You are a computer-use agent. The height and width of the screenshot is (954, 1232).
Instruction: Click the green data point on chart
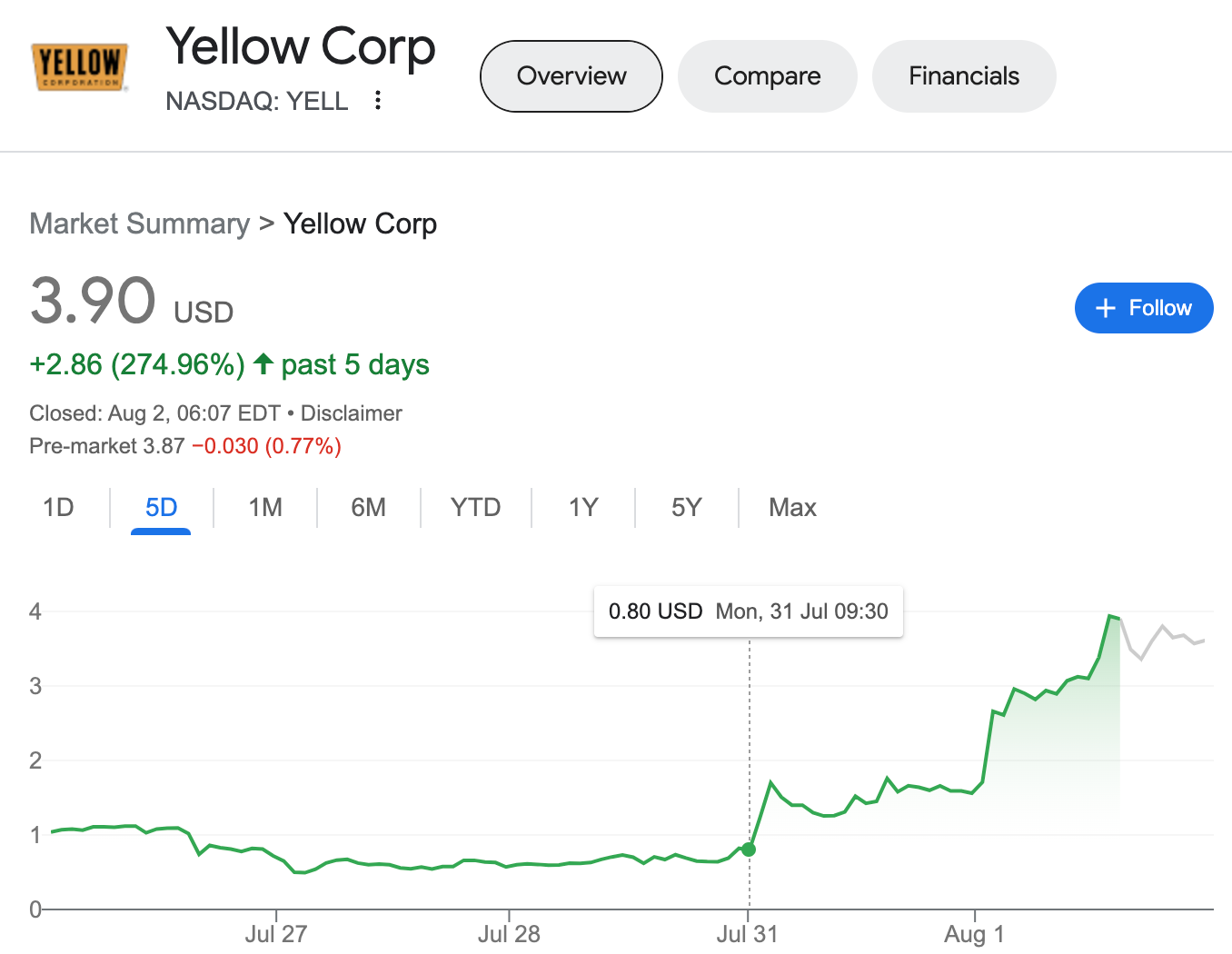coord(749,850)
